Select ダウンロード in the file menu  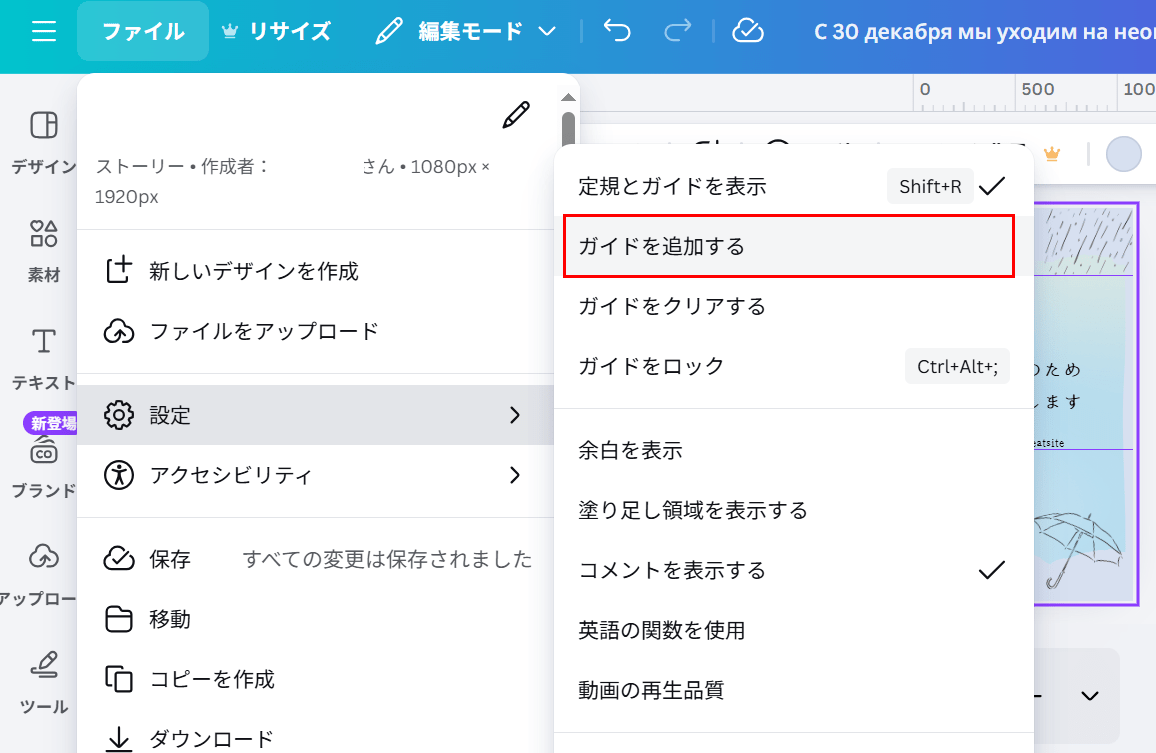316,738
